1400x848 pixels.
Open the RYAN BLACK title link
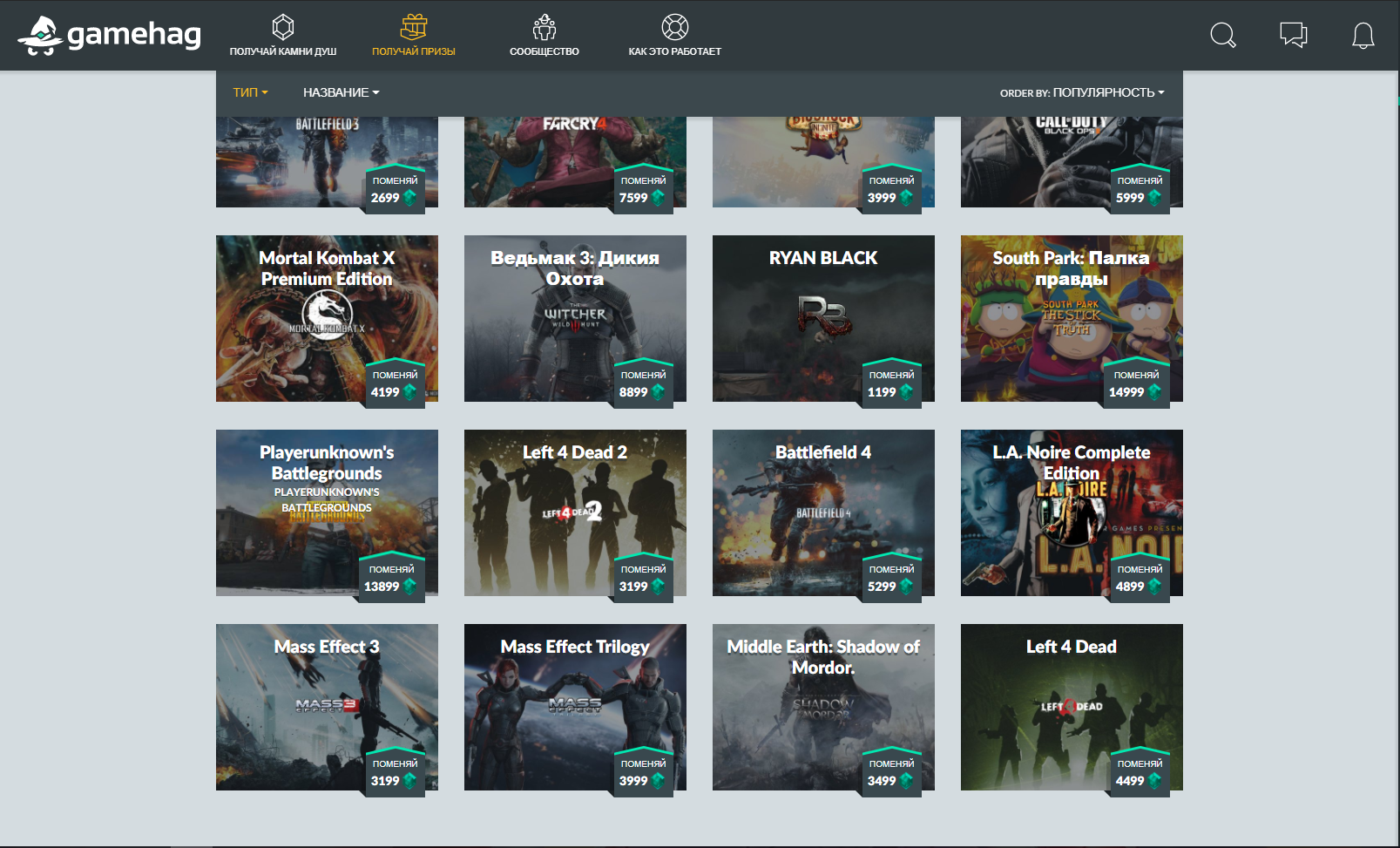point(823,258)
